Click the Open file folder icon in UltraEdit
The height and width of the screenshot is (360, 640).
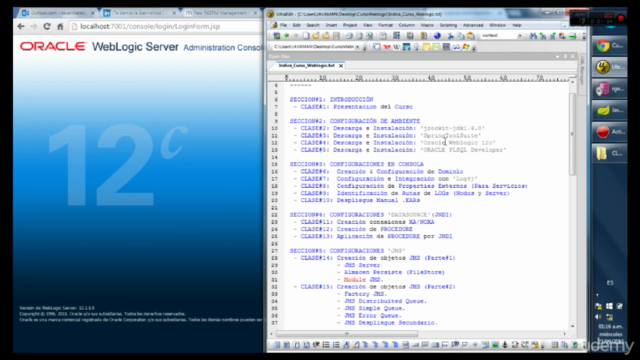point(316,36)
